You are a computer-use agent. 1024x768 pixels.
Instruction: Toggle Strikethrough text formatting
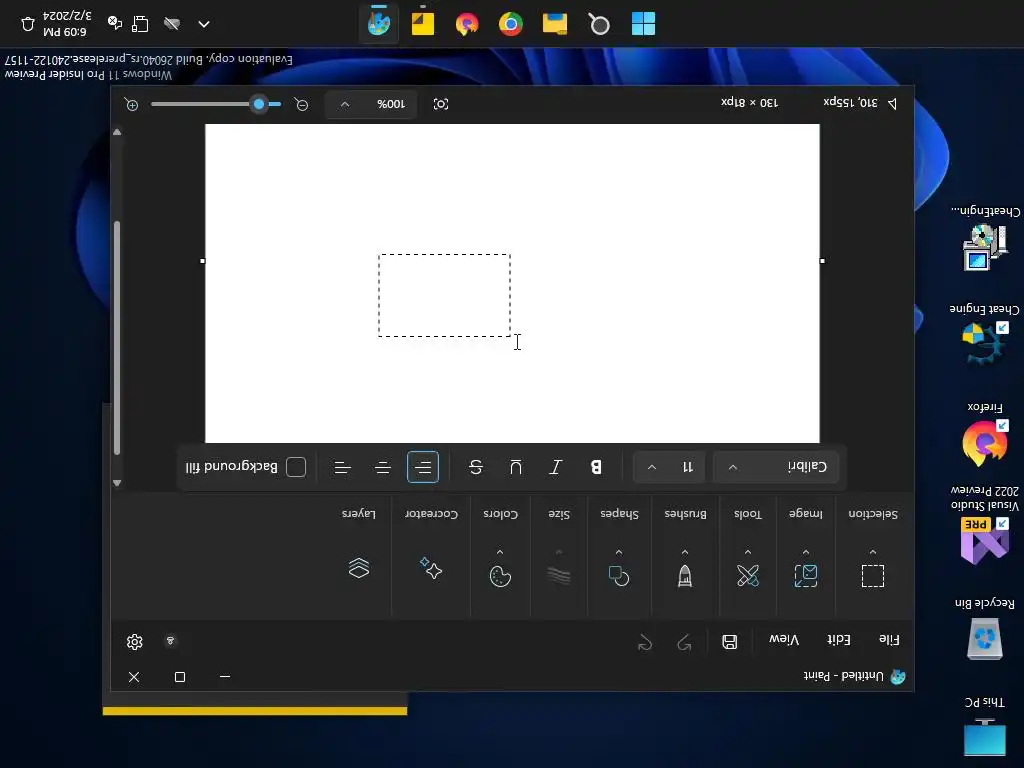(476, 467)
